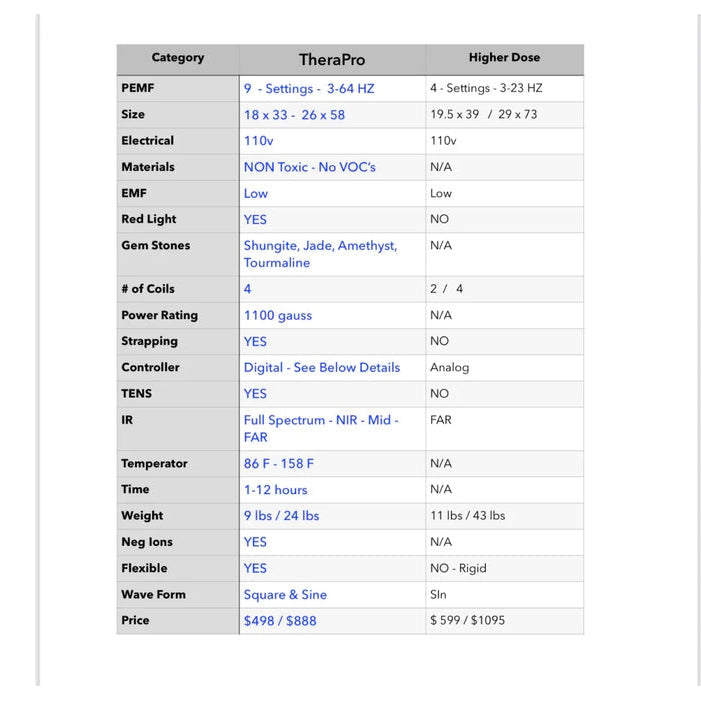Screen dimensions: 701x701
Task: Click the '1-12 hours' time value
Action: 276,490
